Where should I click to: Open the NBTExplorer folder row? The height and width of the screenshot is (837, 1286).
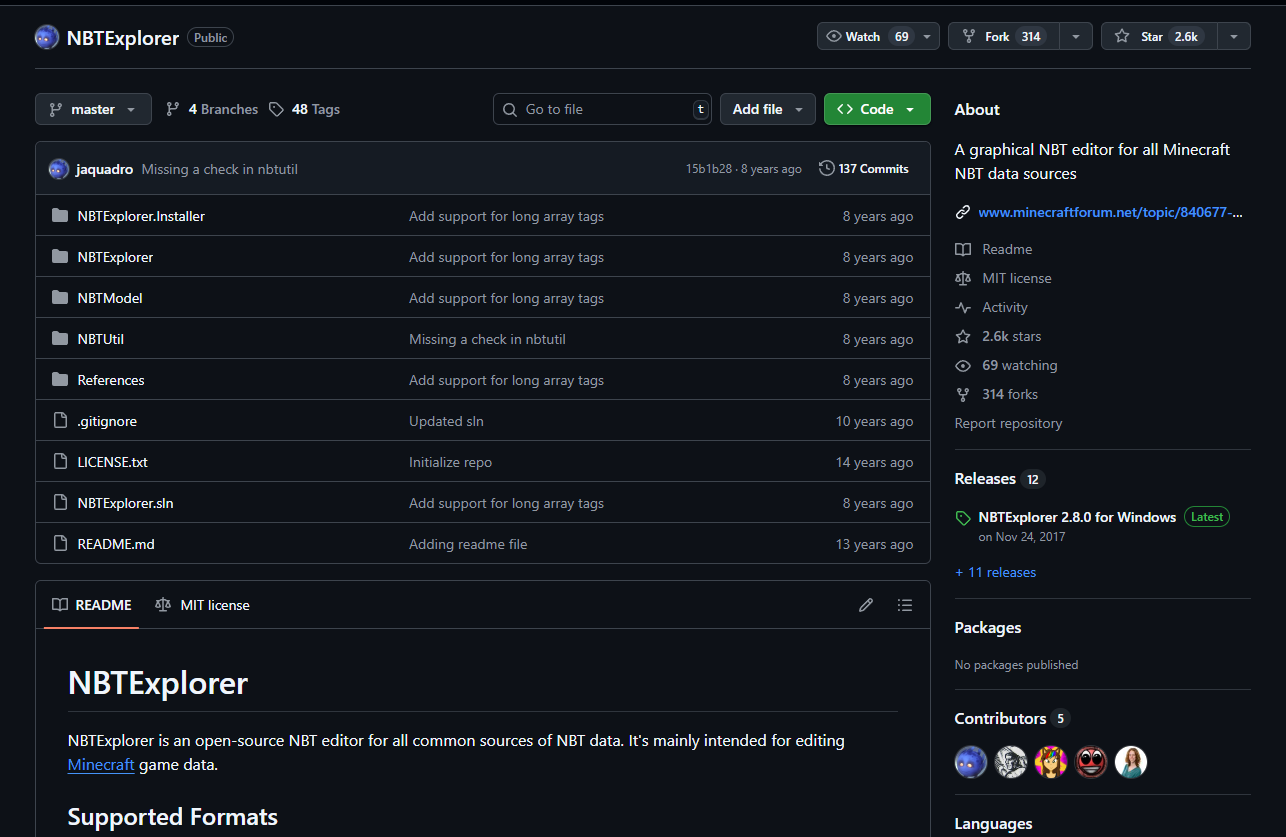tap(482, 257)
